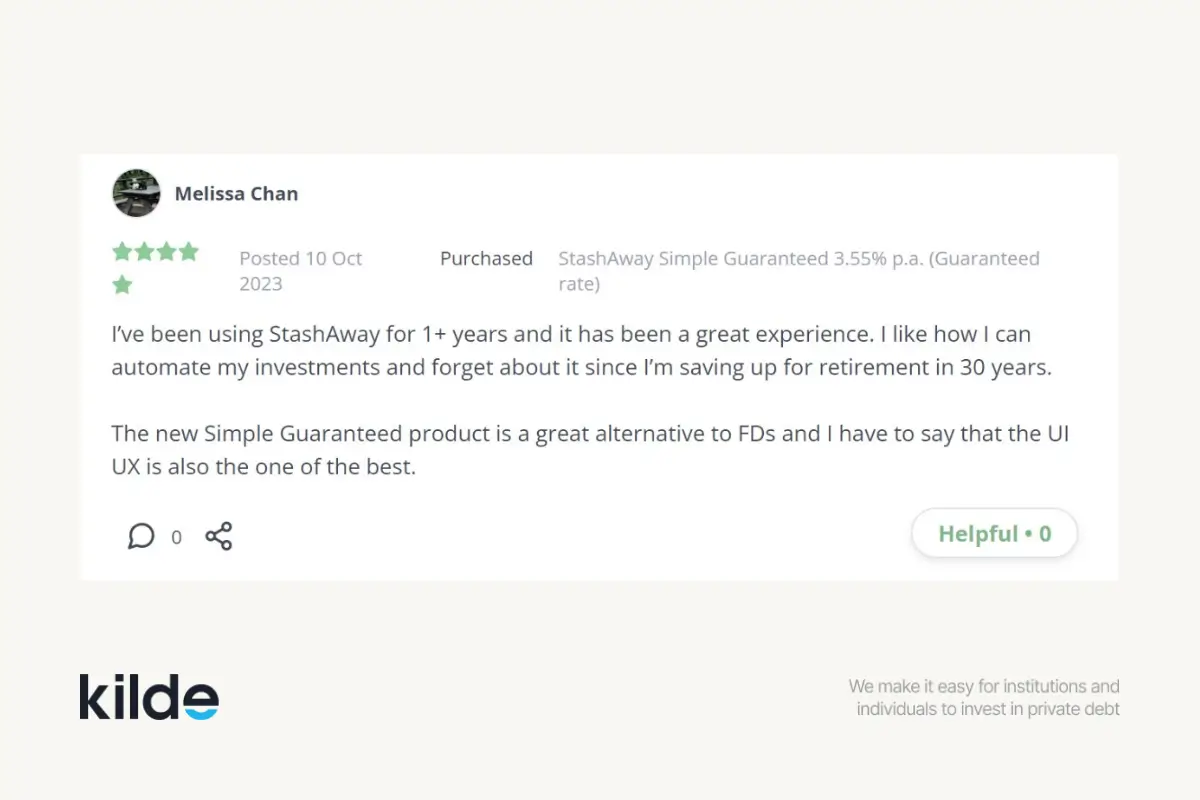Click the kilde tagline about private debt
The height and width of the screenshot is (800, 1200).
tap(984, 697)
